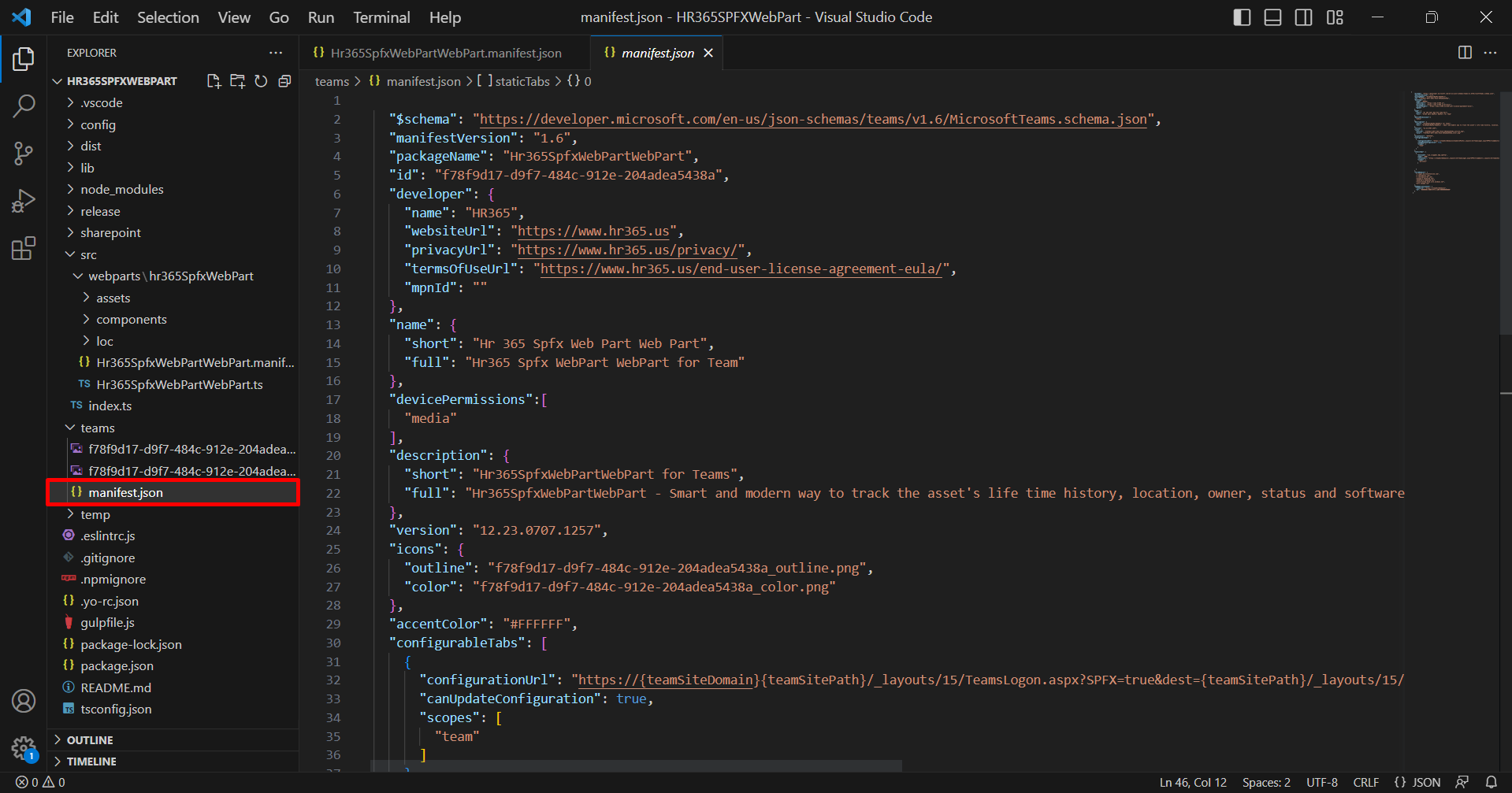
Task: Open the Run menu
Action: pyautogui.click(x=321, y=17)
